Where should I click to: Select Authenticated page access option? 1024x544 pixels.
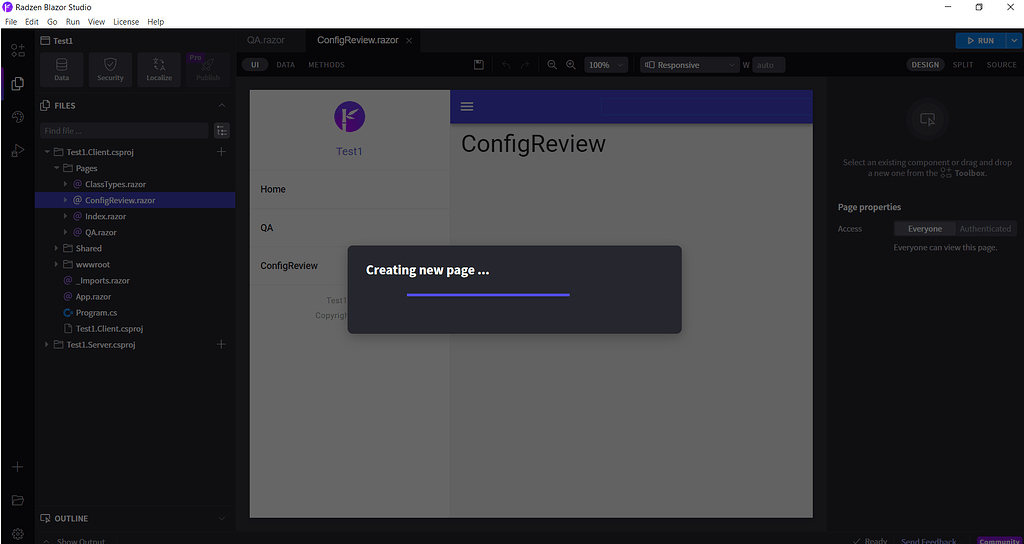point(985,229)
